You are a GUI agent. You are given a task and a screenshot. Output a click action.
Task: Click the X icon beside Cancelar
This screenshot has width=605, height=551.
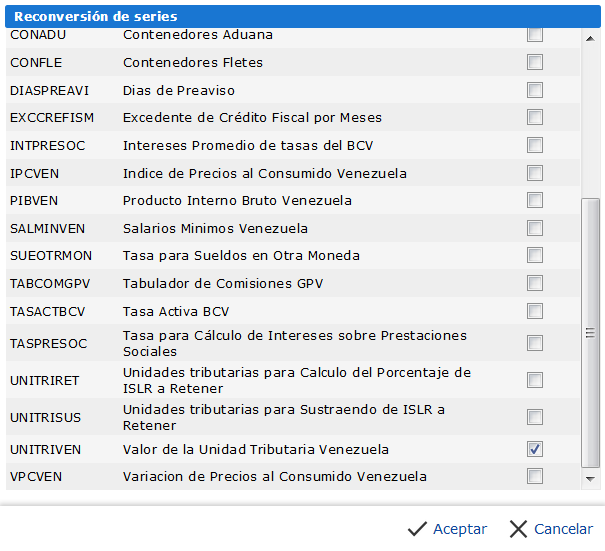pyautogui.click(x=518, y=528)
